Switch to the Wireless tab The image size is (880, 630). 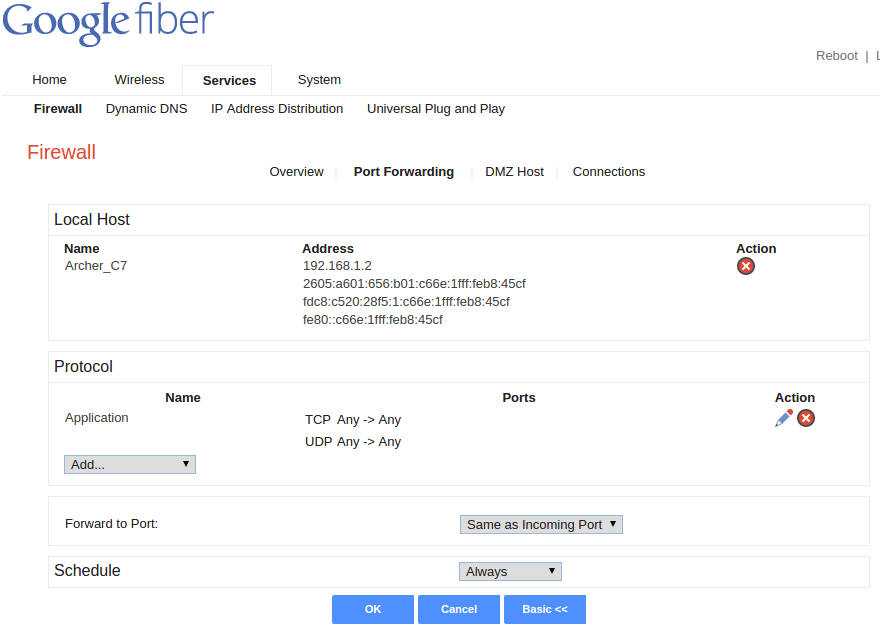point(139,80)
